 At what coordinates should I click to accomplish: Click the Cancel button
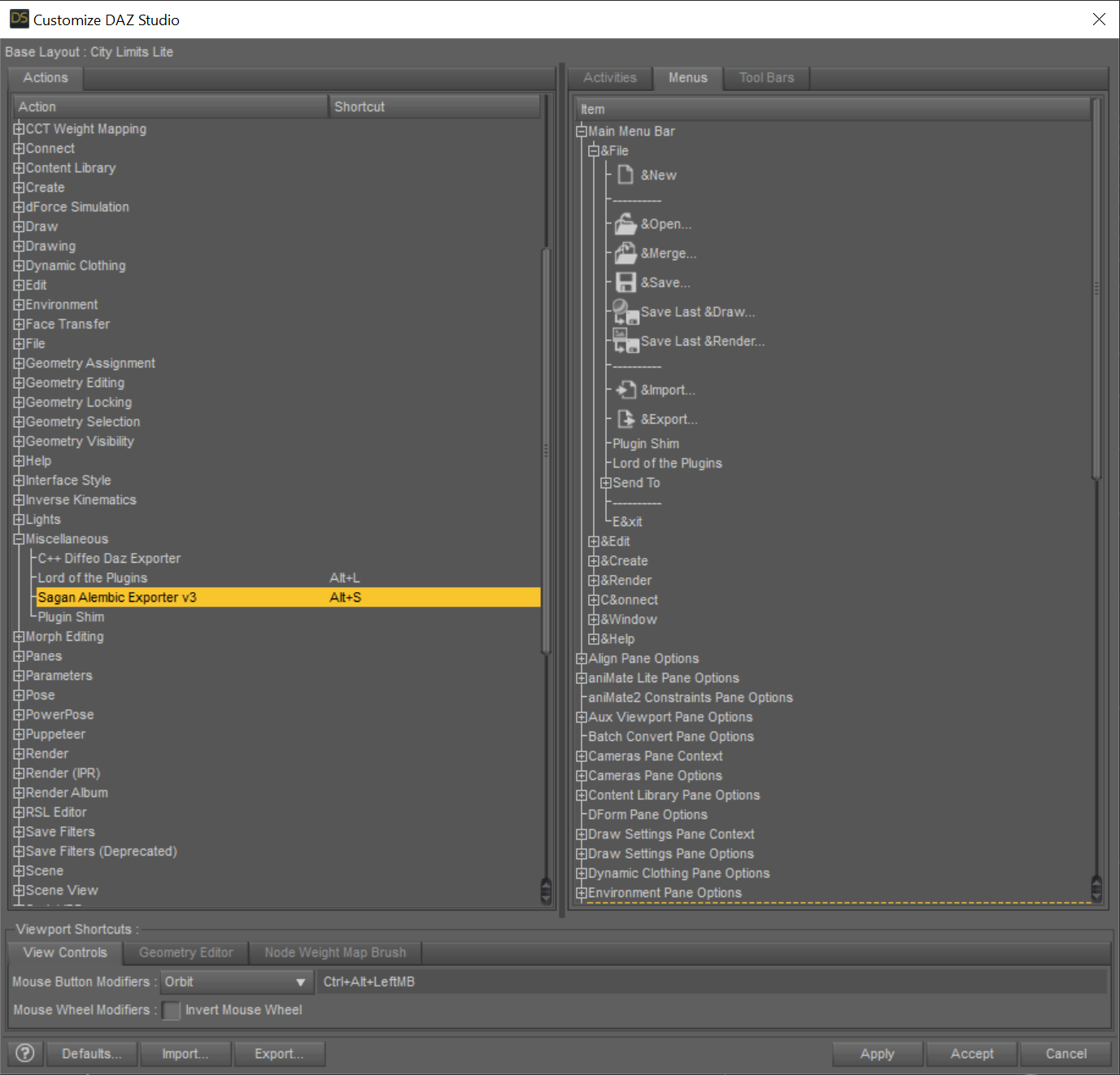click(x=1066, y=1054)
